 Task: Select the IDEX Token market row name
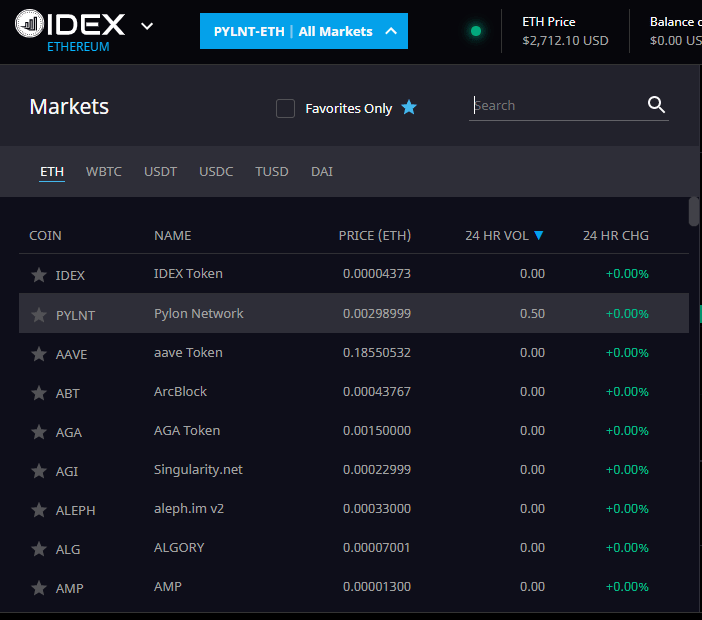(x=188, y=274)
